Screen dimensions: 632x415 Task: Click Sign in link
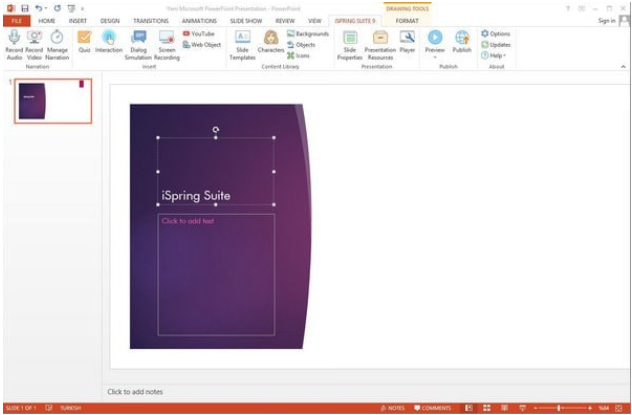pyautogui.click(x=606, y=20)
